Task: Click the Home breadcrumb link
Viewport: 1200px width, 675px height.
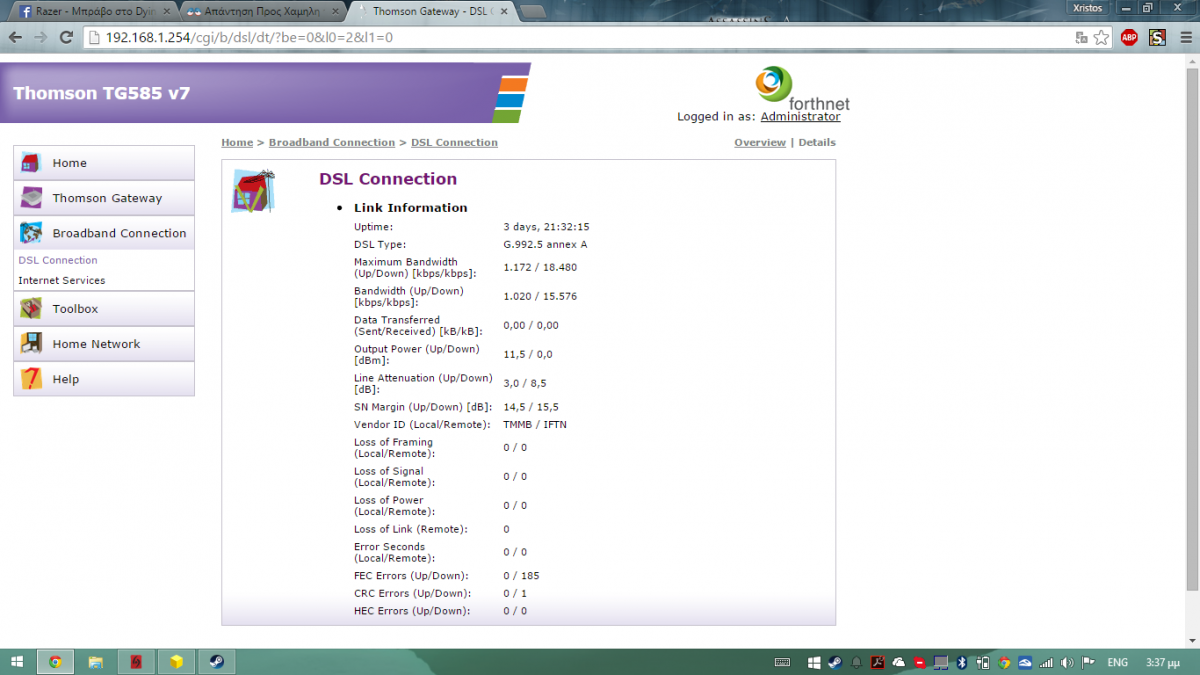Action: (237, 142)
